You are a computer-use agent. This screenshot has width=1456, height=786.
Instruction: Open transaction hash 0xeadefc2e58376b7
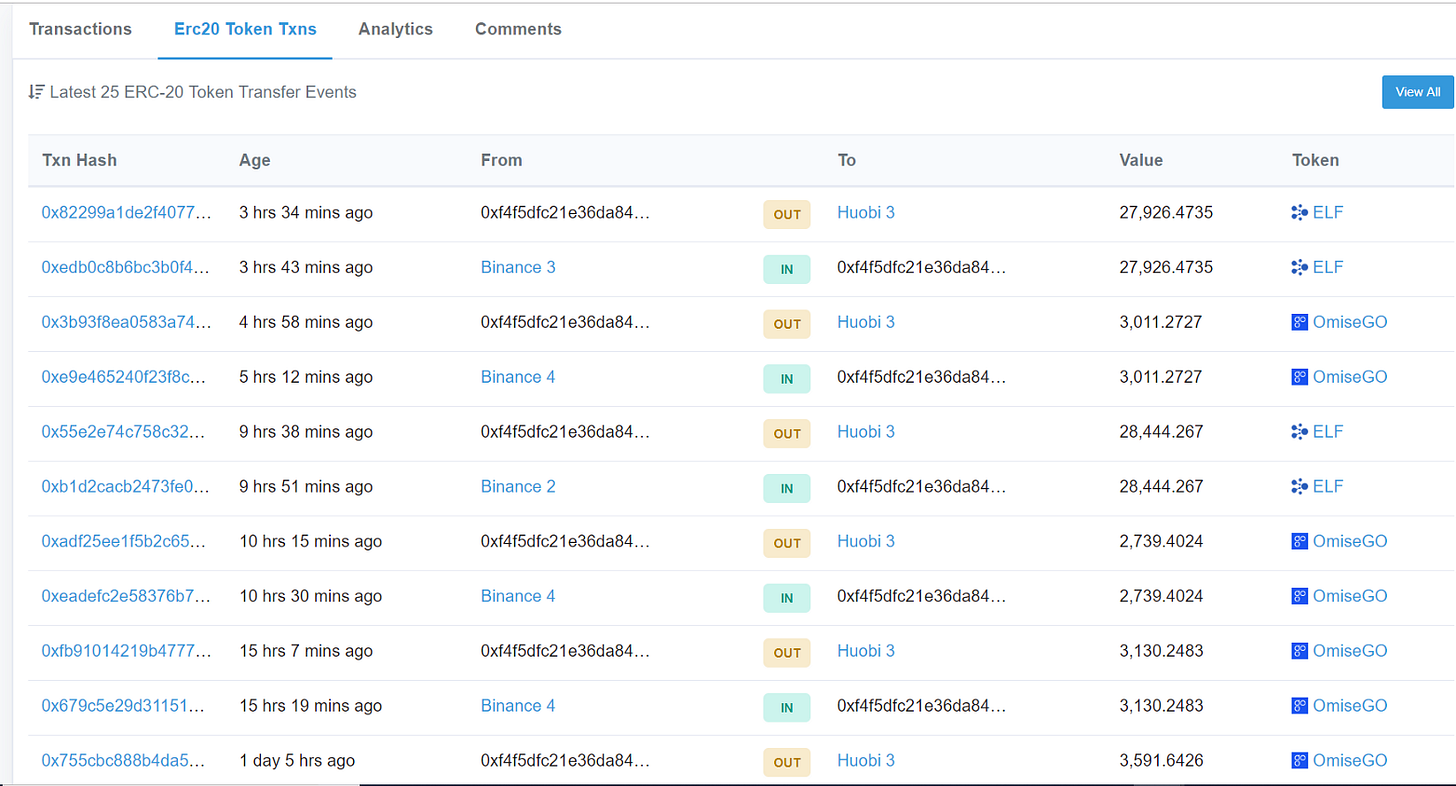coord(126,596)
